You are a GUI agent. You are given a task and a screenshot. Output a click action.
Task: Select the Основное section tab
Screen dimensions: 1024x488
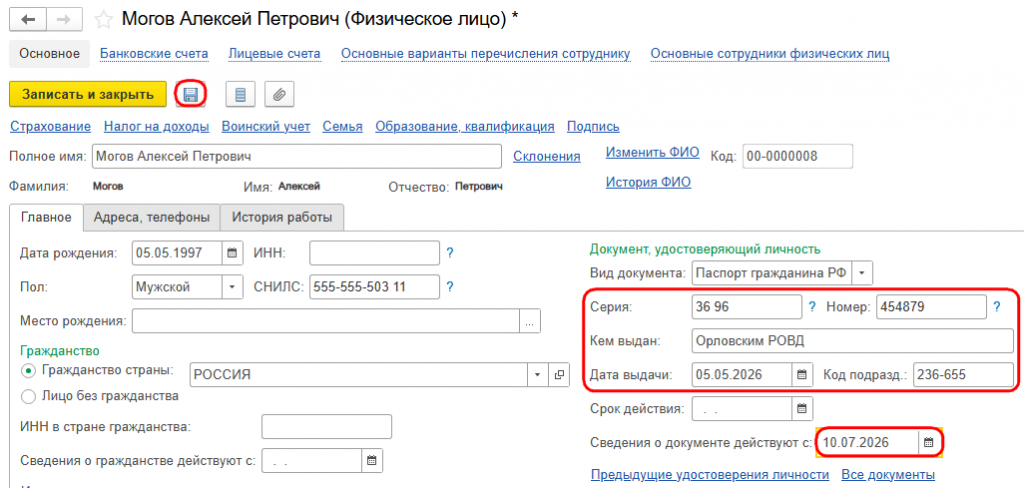(50, 54)
